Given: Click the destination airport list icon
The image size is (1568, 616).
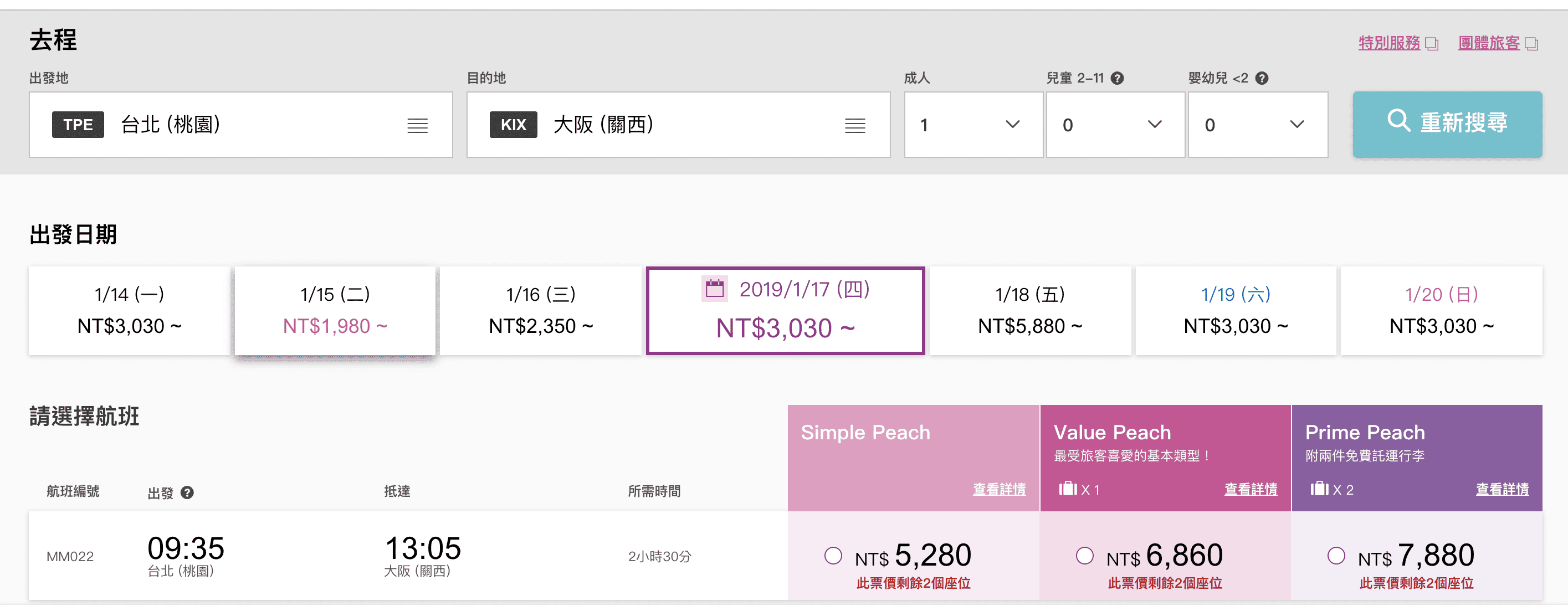Looking at the screenshot, I should coord(854,125).
